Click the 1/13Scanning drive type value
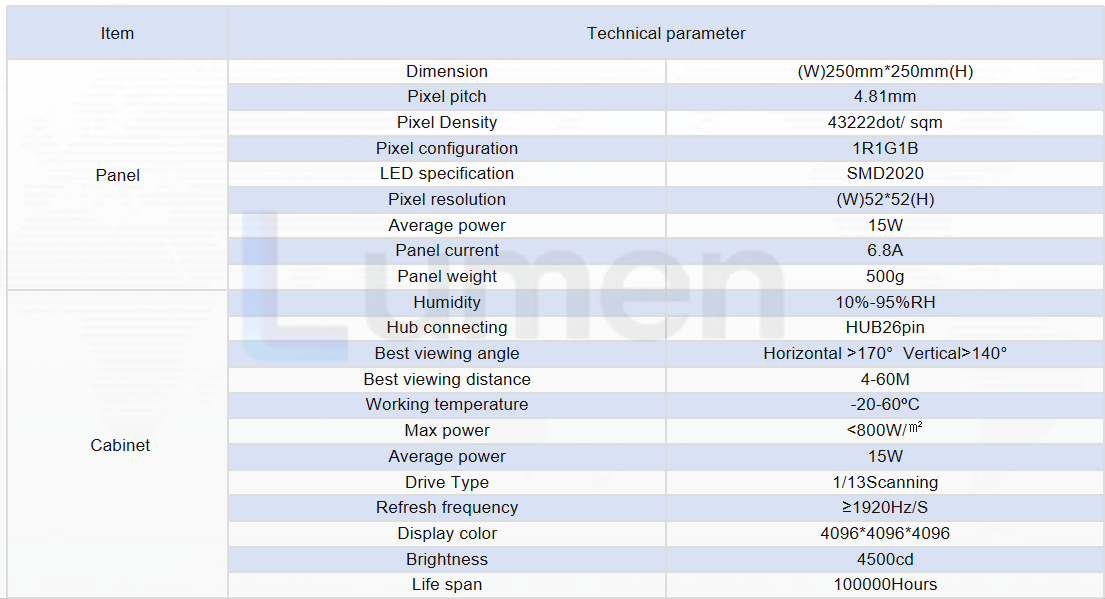1105x599 pixels. [x=885, y=482]
